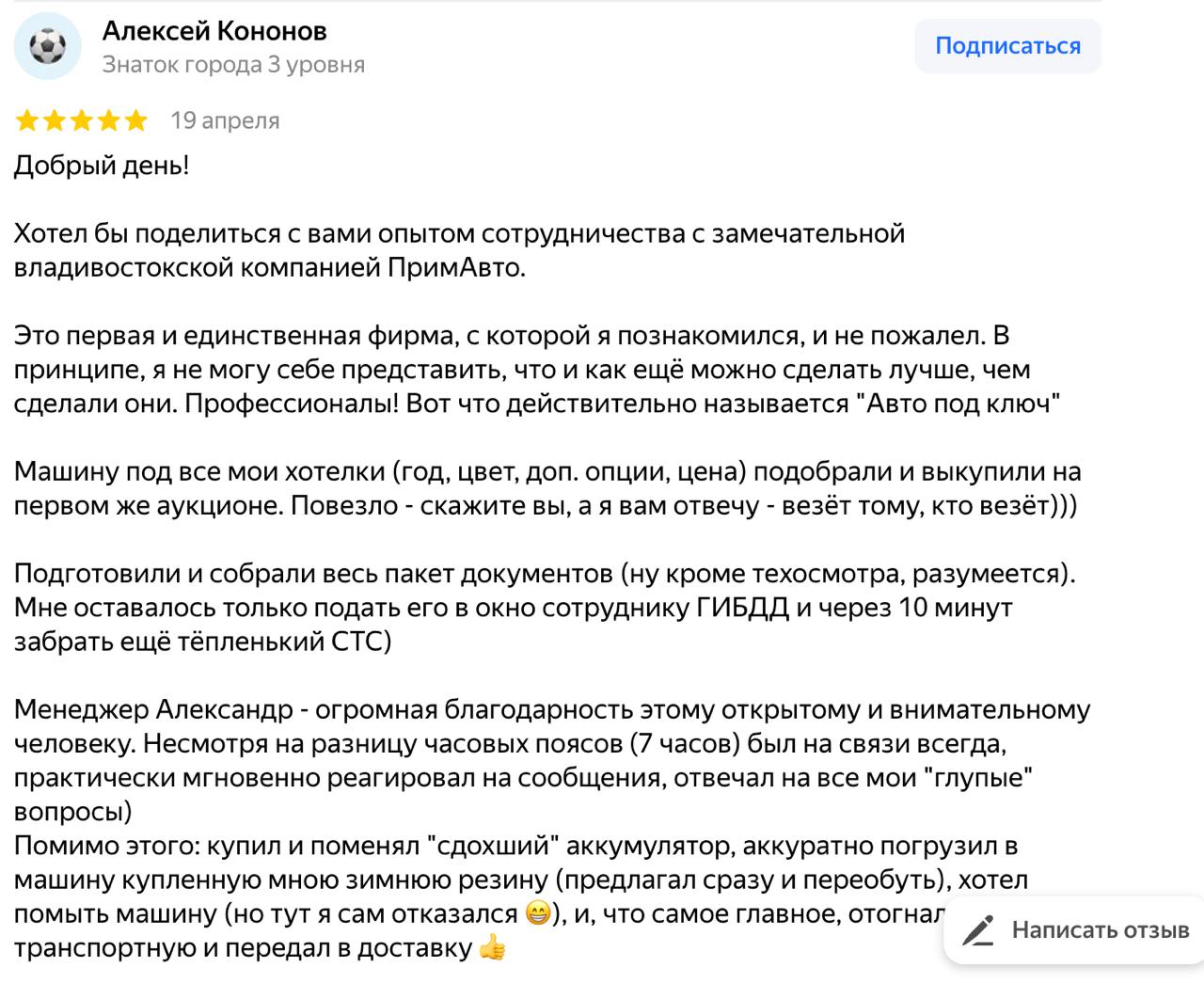Image resolution: width=1204 pixels, height=983 pixels.
Task: Click the Знаток города 3 уровня label
Action: [x=233, y=65]
